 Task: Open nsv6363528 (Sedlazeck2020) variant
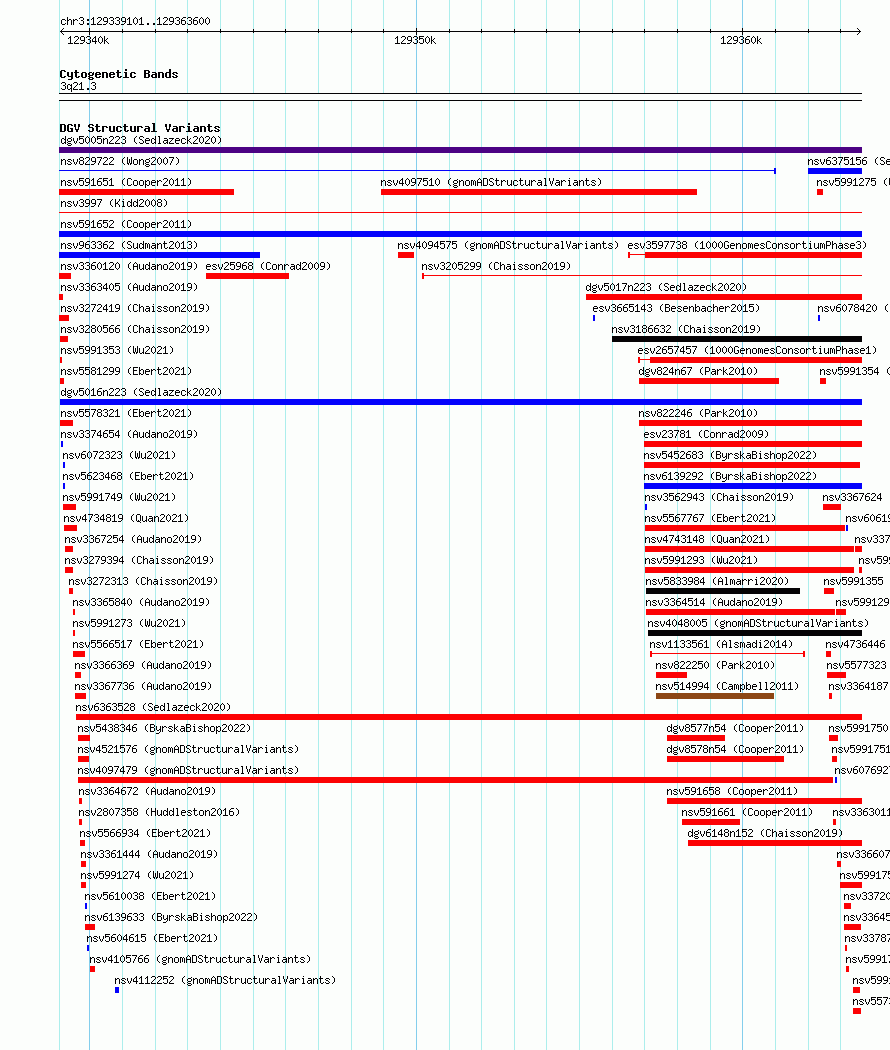coord(153,707)
